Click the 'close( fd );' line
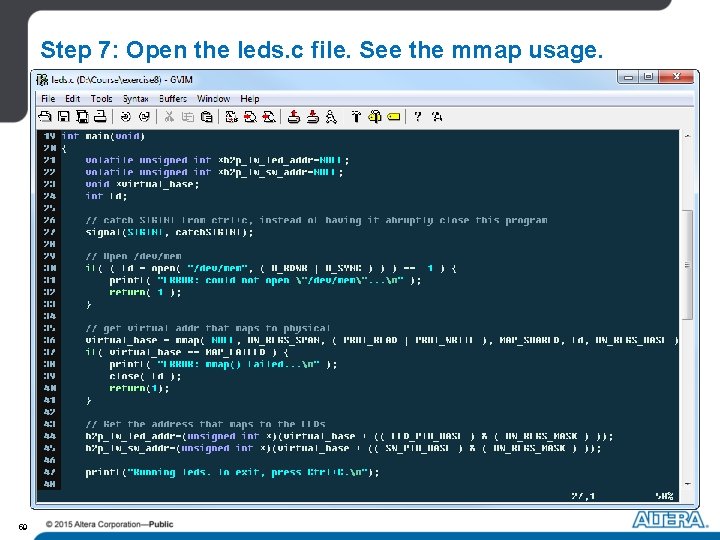The width and height of the screenshot is (720, 540). point(145,376)
